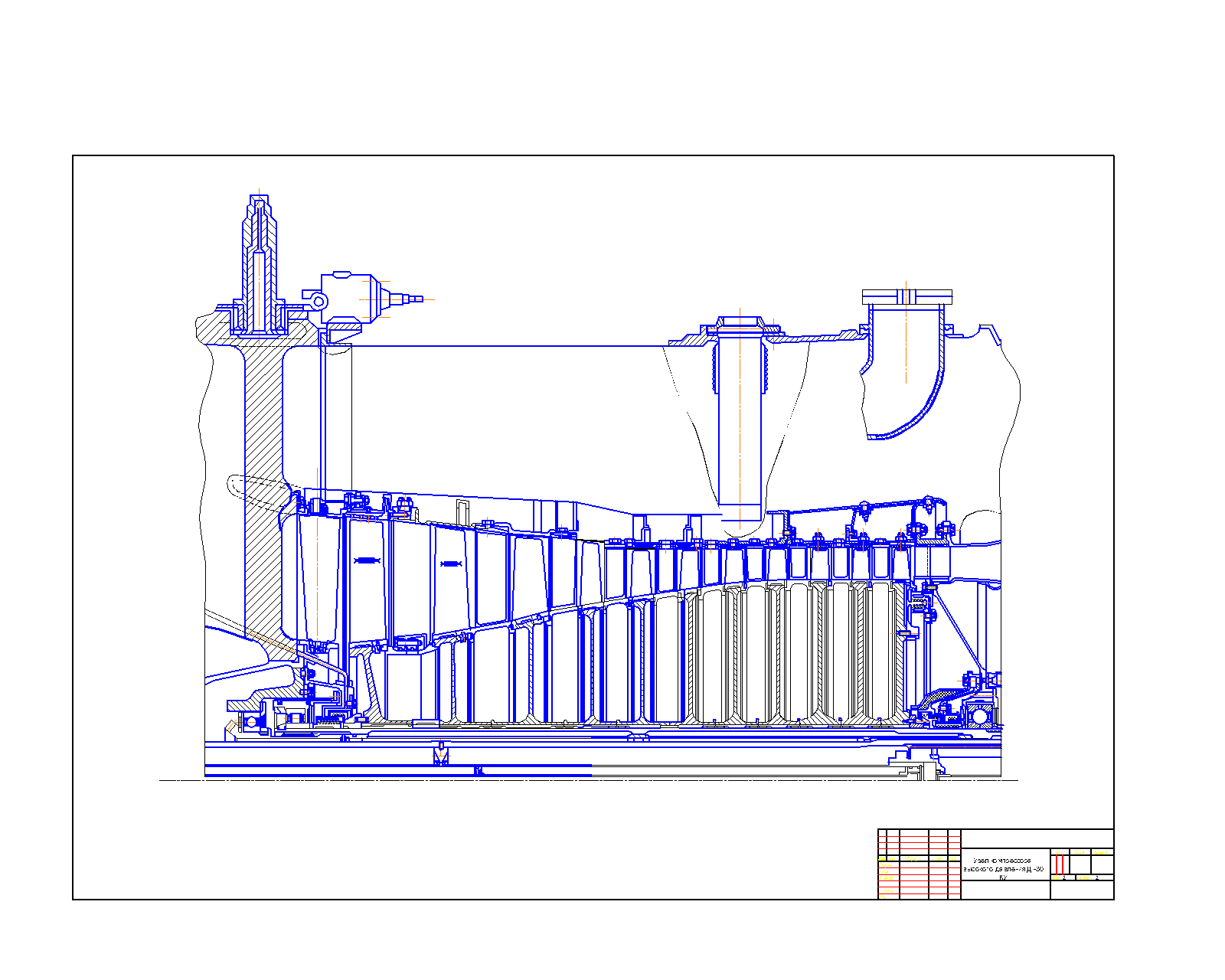Click the total sheets value after 'Листов'
This screenshot has width=1225, height=980.
[1097, 877]
